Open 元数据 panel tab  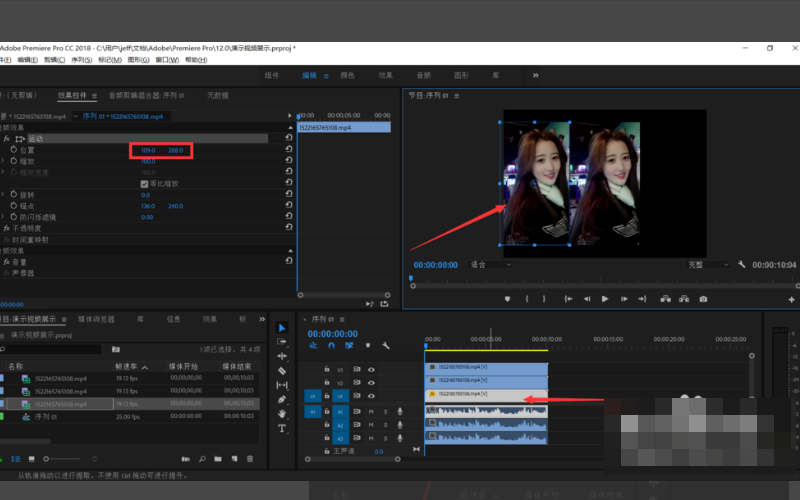[x=218, y=95]
